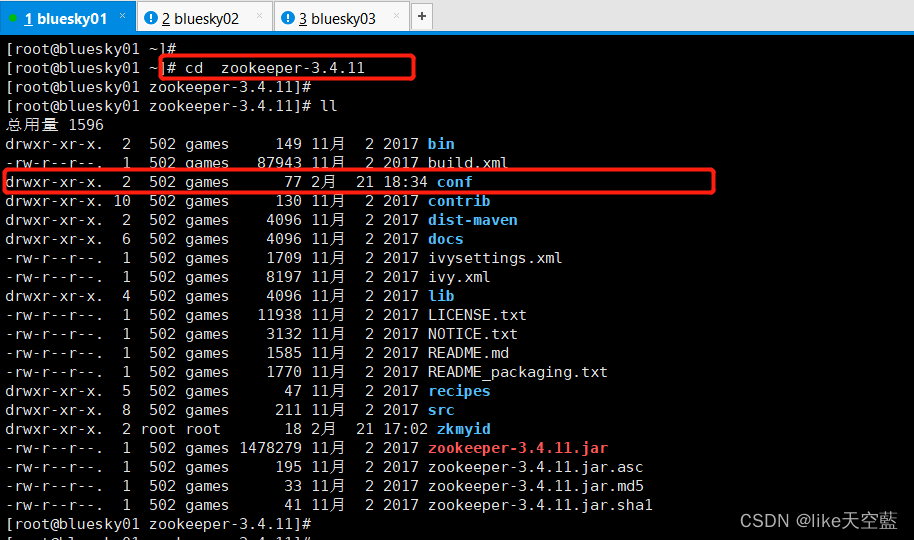Click the 'cd zookeeper-3.4.11' command text
Screen dimensions: 914x540
275,68
